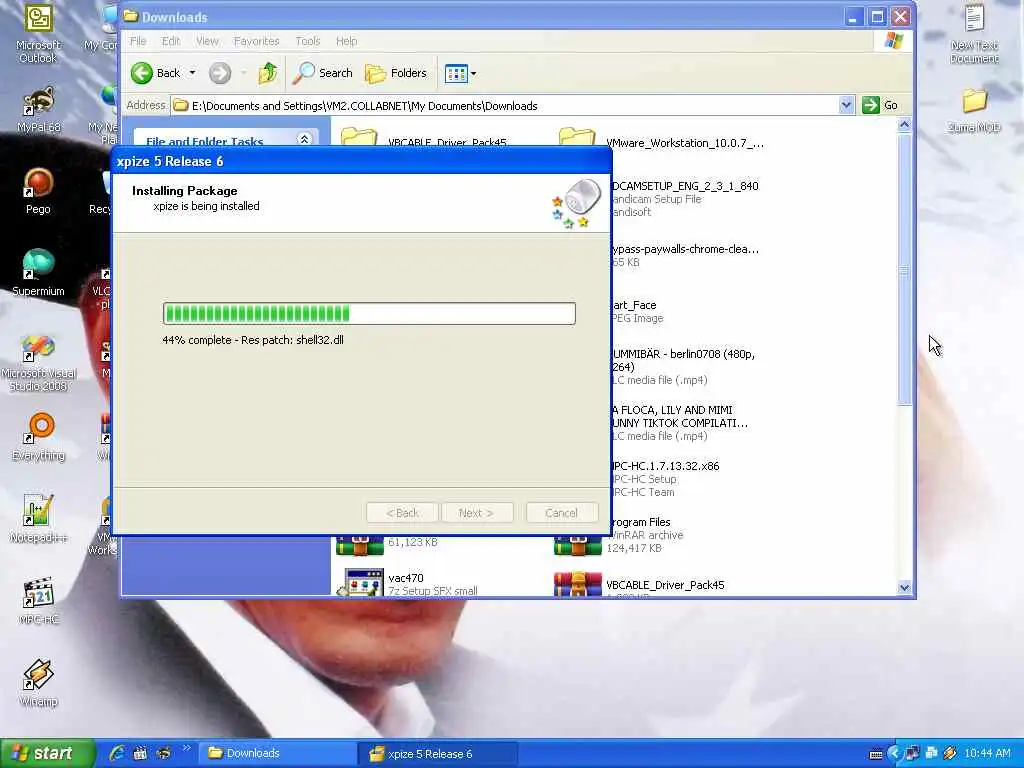Open File menu in Downloads window
Screen dimensions: 1024x768
point(138,41)
